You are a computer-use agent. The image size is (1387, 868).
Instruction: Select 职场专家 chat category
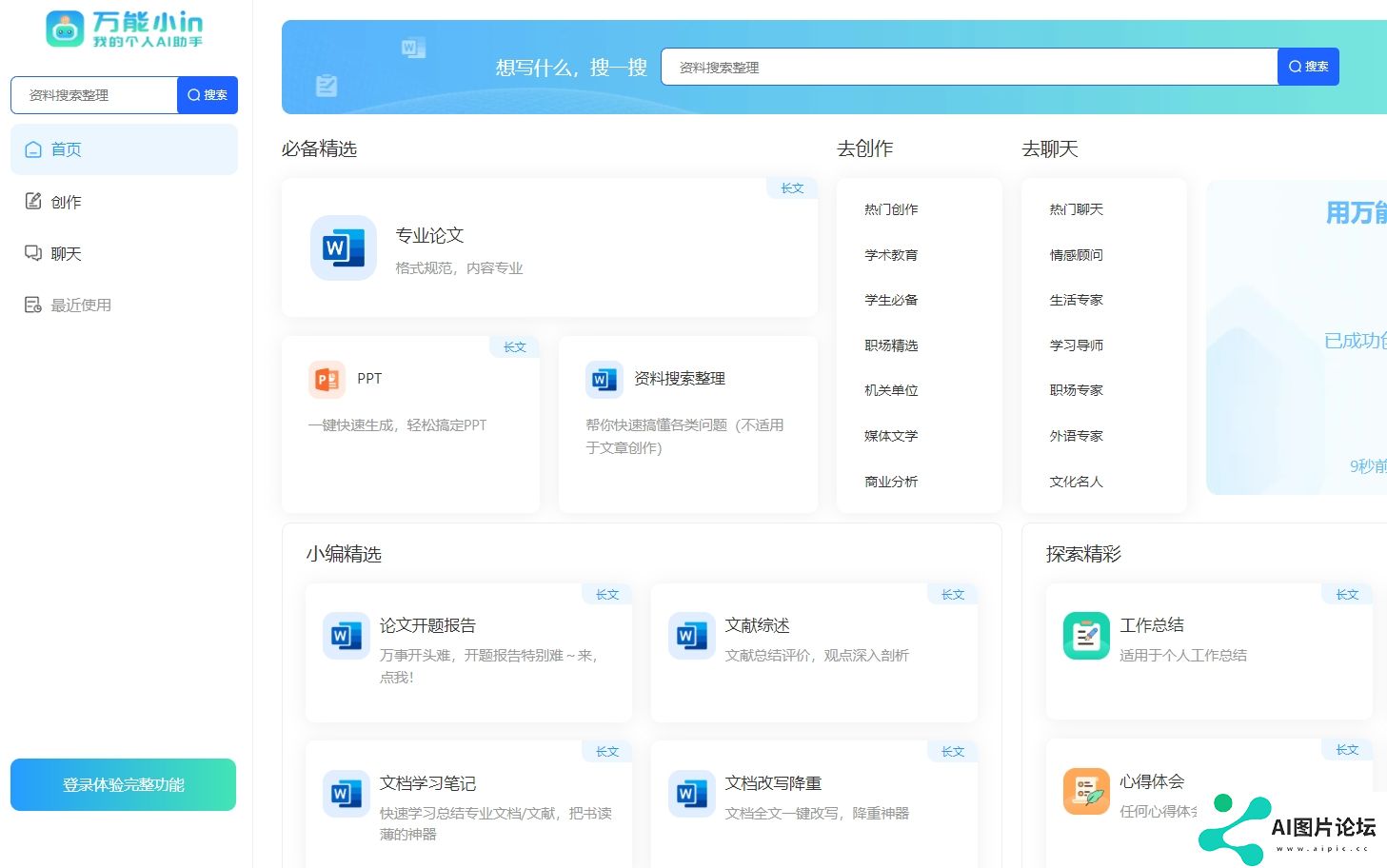1076,390
